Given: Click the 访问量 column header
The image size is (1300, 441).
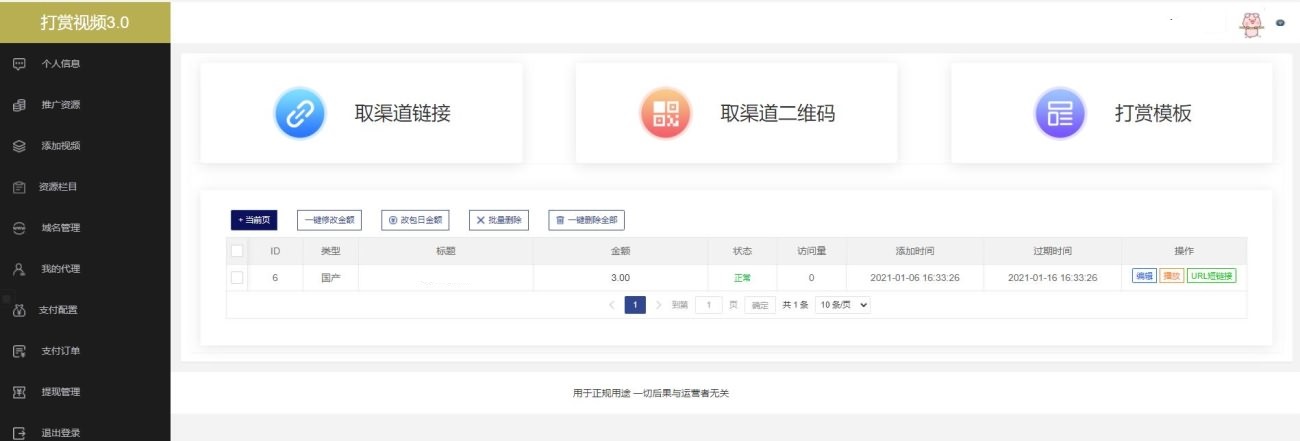Looking at the screenshot, I should 811,251.
